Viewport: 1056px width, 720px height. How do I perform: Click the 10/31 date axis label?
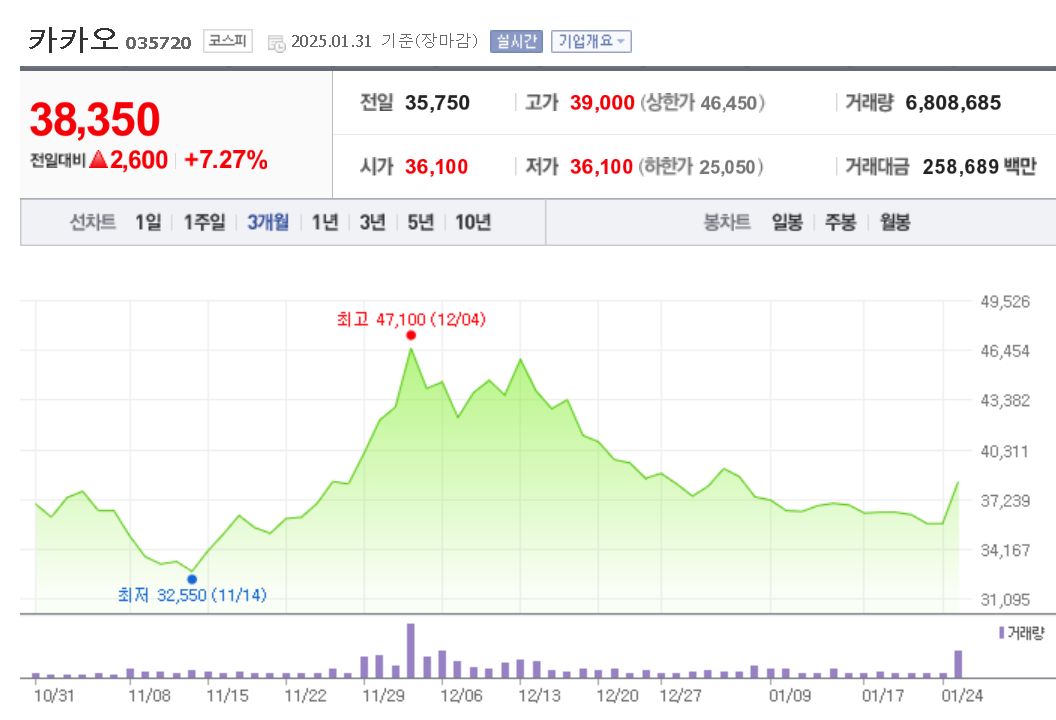pos(54,695)
